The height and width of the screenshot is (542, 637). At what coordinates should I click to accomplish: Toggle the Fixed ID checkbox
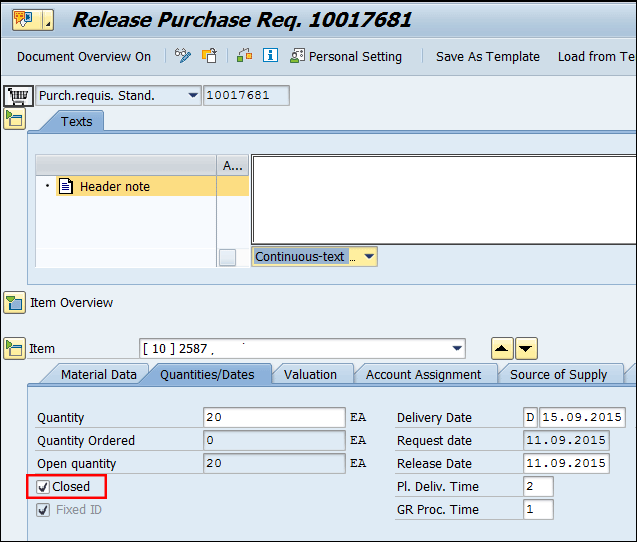[43, 510]
